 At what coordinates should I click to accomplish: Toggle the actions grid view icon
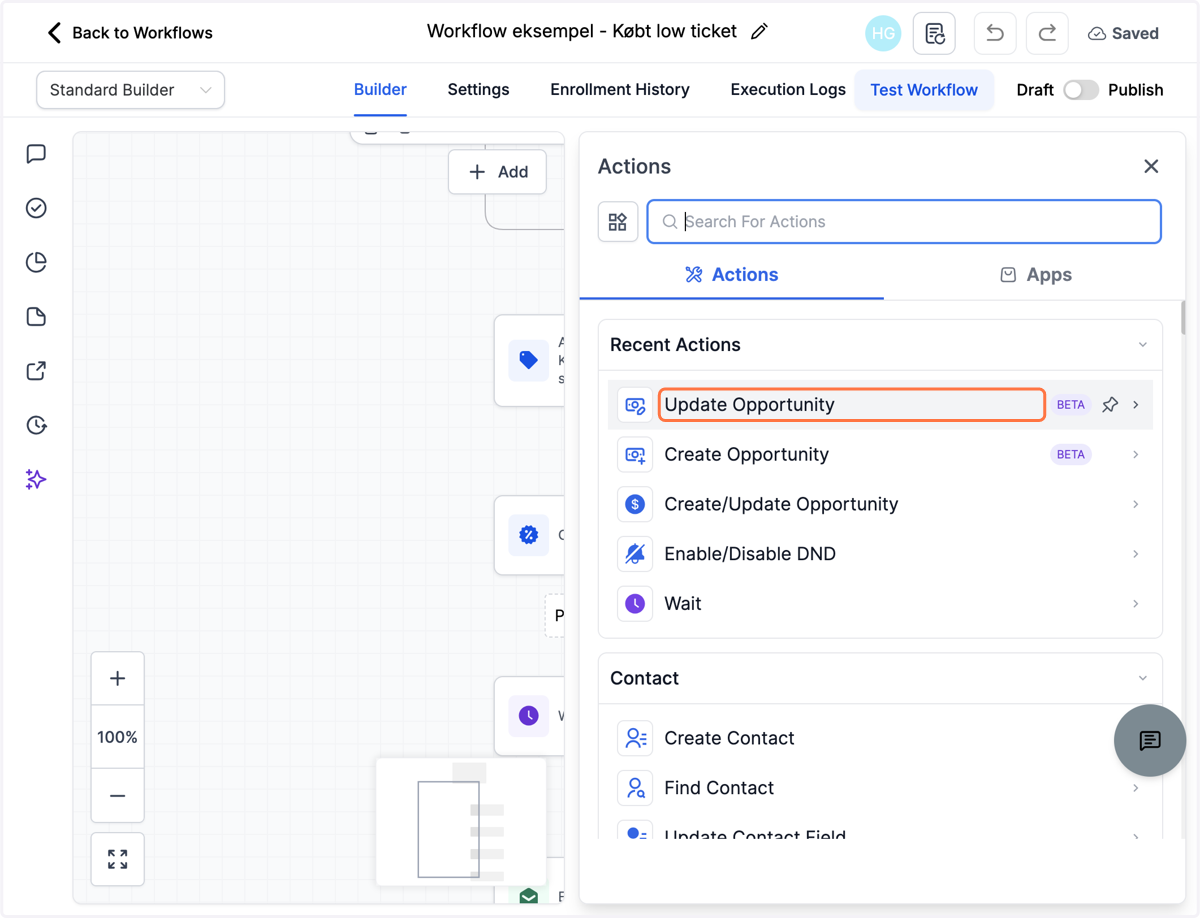pos(618,222)
